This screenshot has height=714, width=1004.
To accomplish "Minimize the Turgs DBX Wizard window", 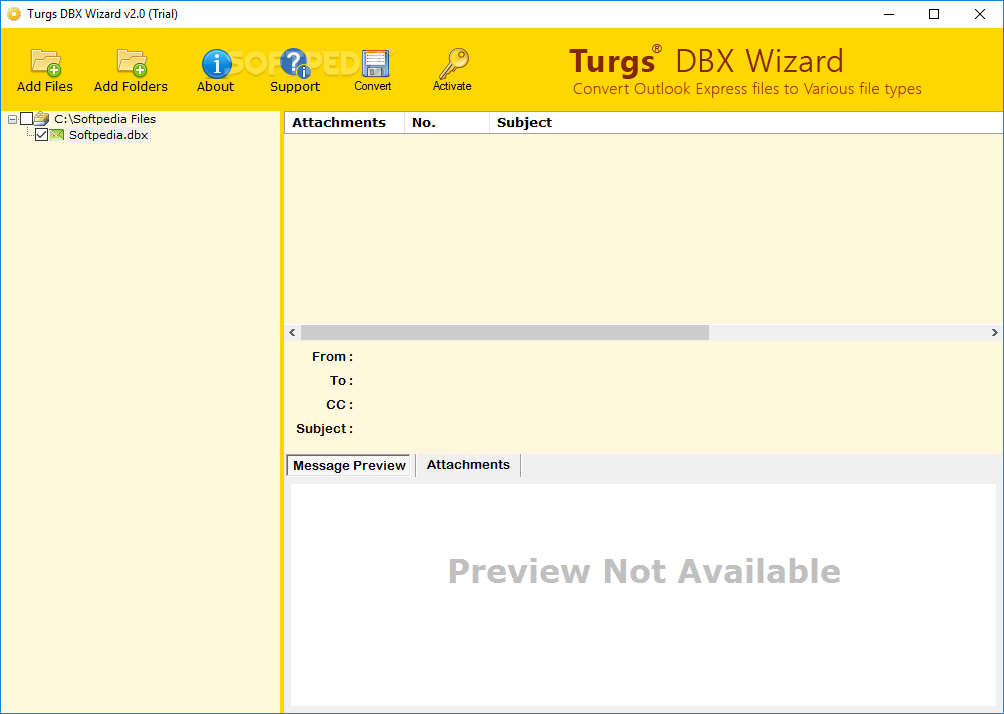I will click(x=889, y=14).
